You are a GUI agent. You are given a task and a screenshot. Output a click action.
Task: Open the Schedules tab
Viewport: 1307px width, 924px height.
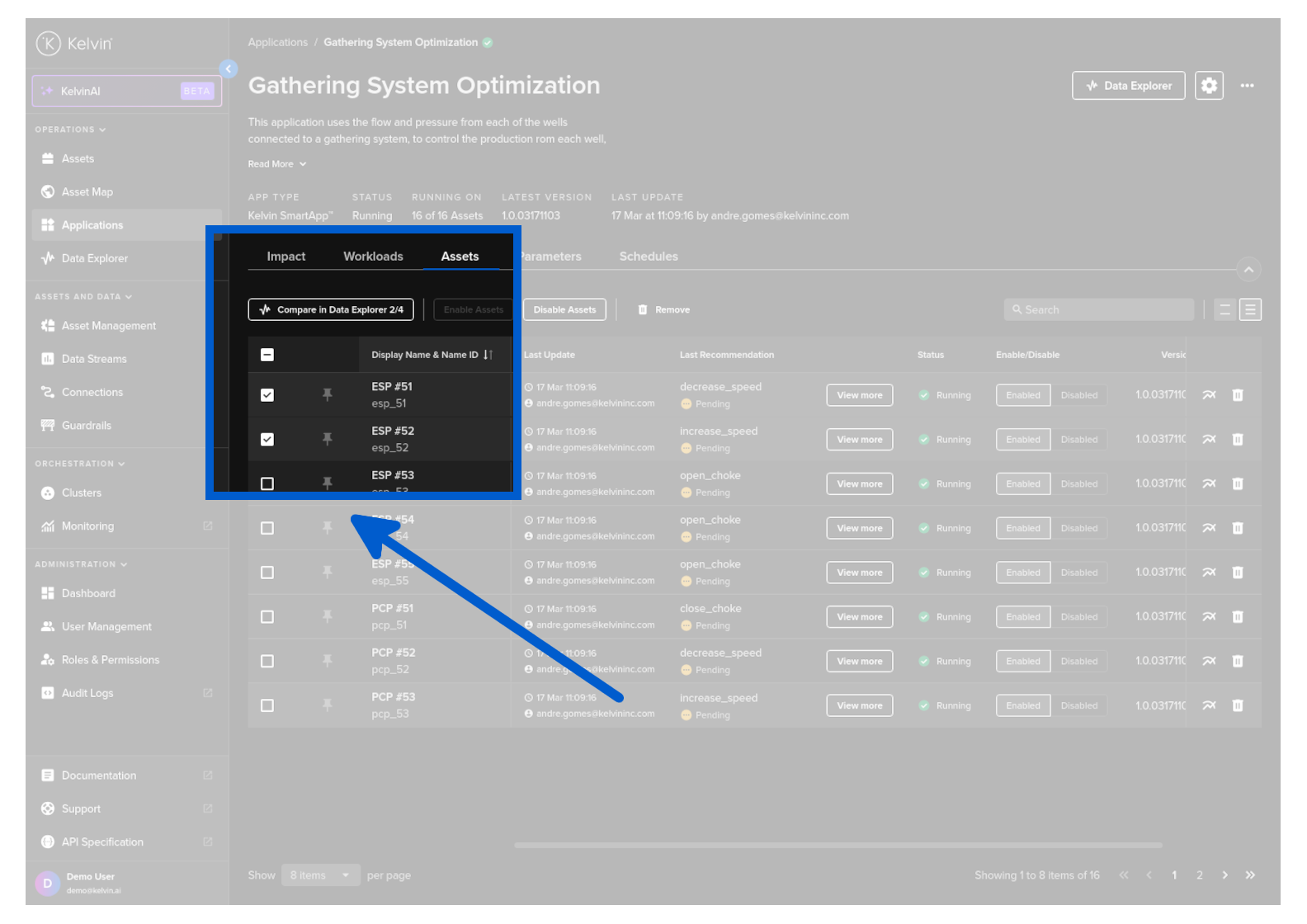(649, 257)
